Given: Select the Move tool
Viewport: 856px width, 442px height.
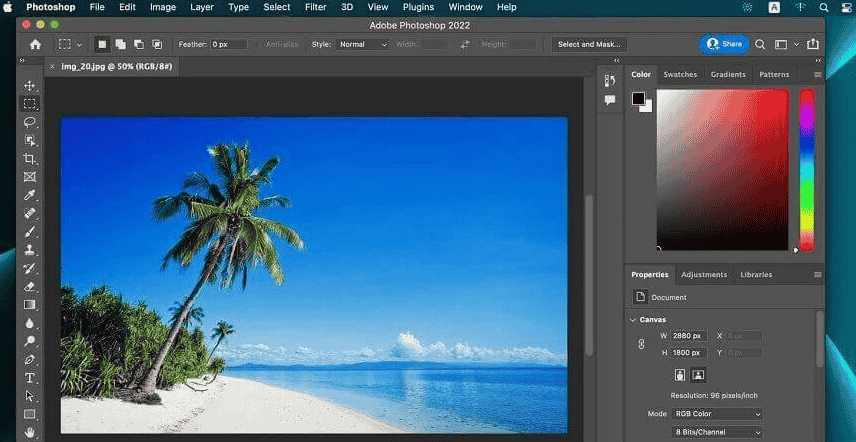Looking at the screenshot, I should point(30,86).
